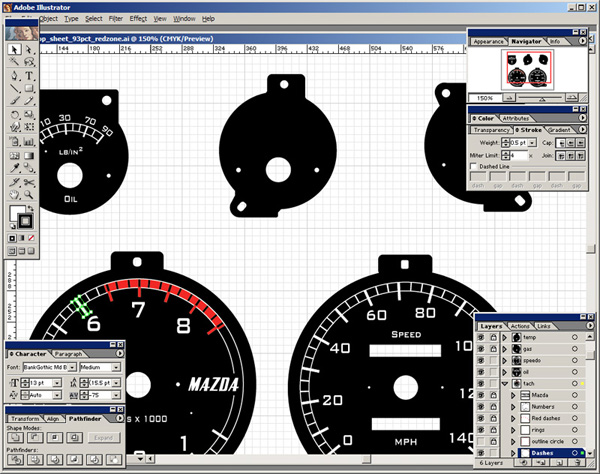
Task: Select the Hand tool
Action: coord(15,192)
